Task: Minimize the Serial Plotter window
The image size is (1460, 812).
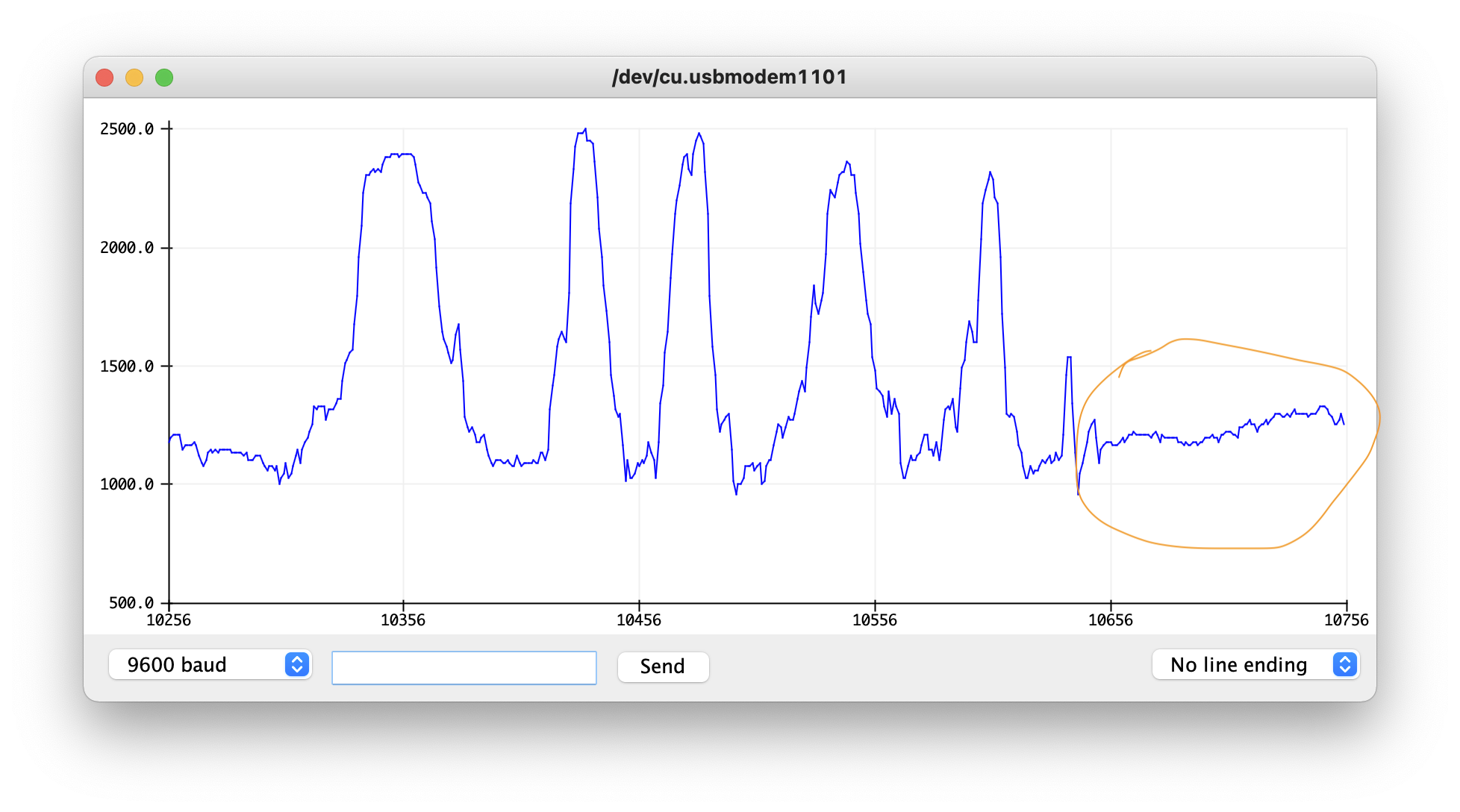Action: pyautogui.click(x=134, y=77)
